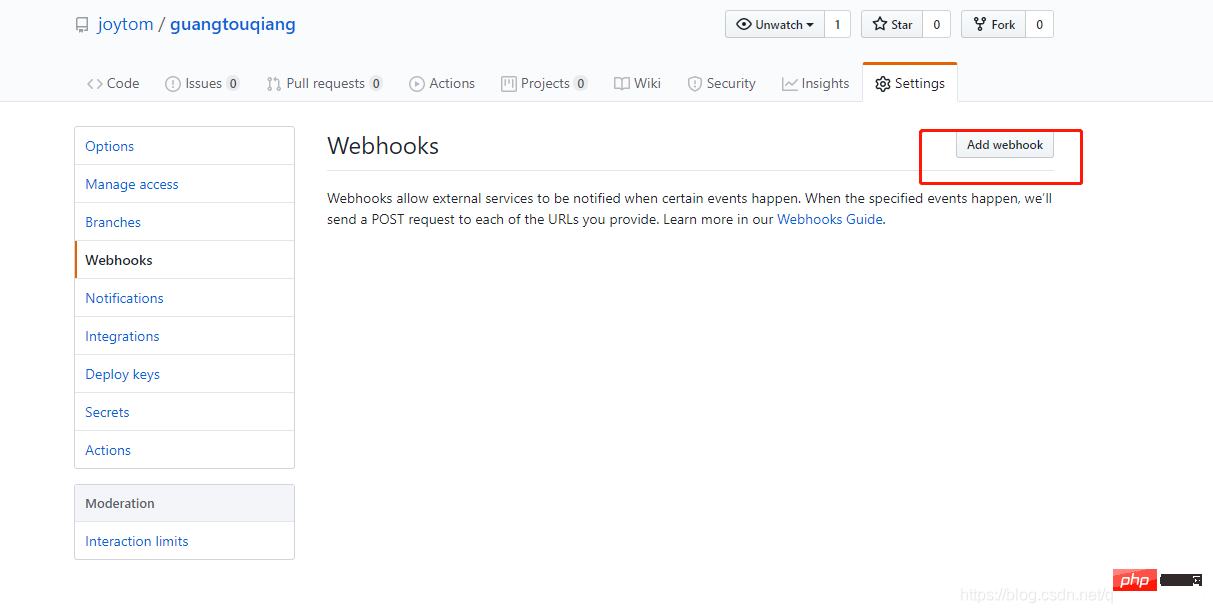
Task: Click the Pull requests count badge 0
Action: 376,84
